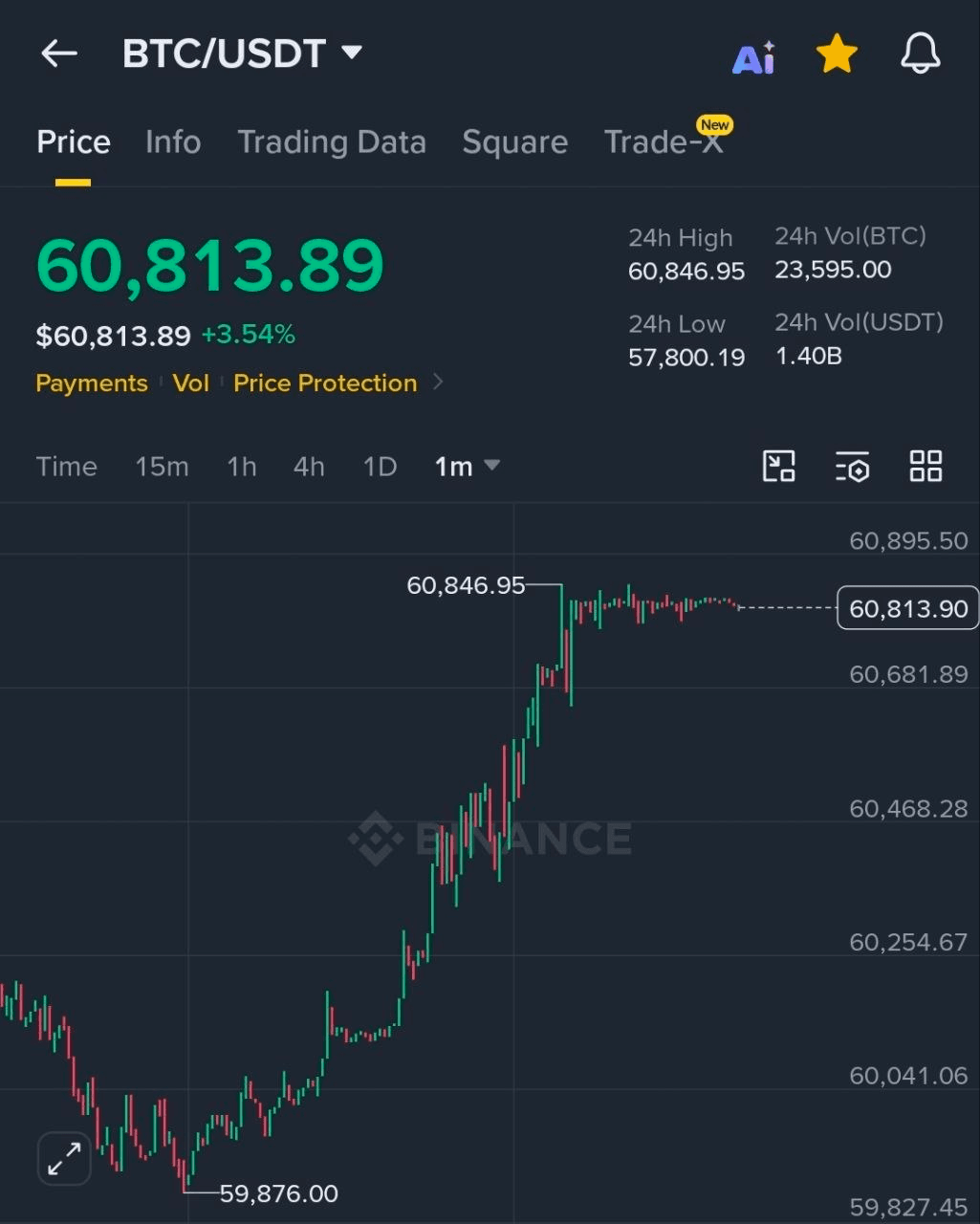Tap the 60,254.67 axis label
The image size is (980, 1224).
point(908,942)
